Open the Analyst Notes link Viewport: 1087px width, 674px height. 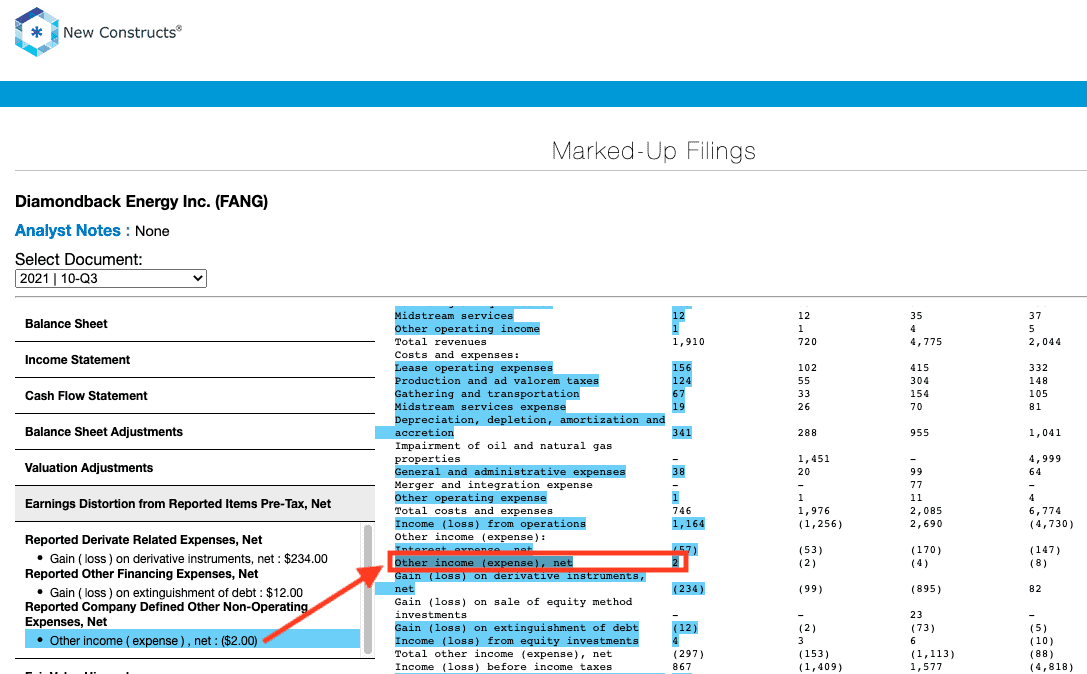(x=68, y=231)
